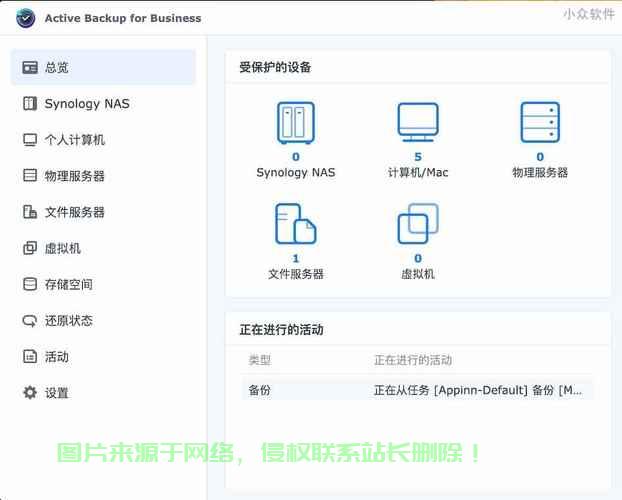Select the 总览 overview icon in sidebar
The width and height of the screenshot is (622, 500).
[30, 67]
